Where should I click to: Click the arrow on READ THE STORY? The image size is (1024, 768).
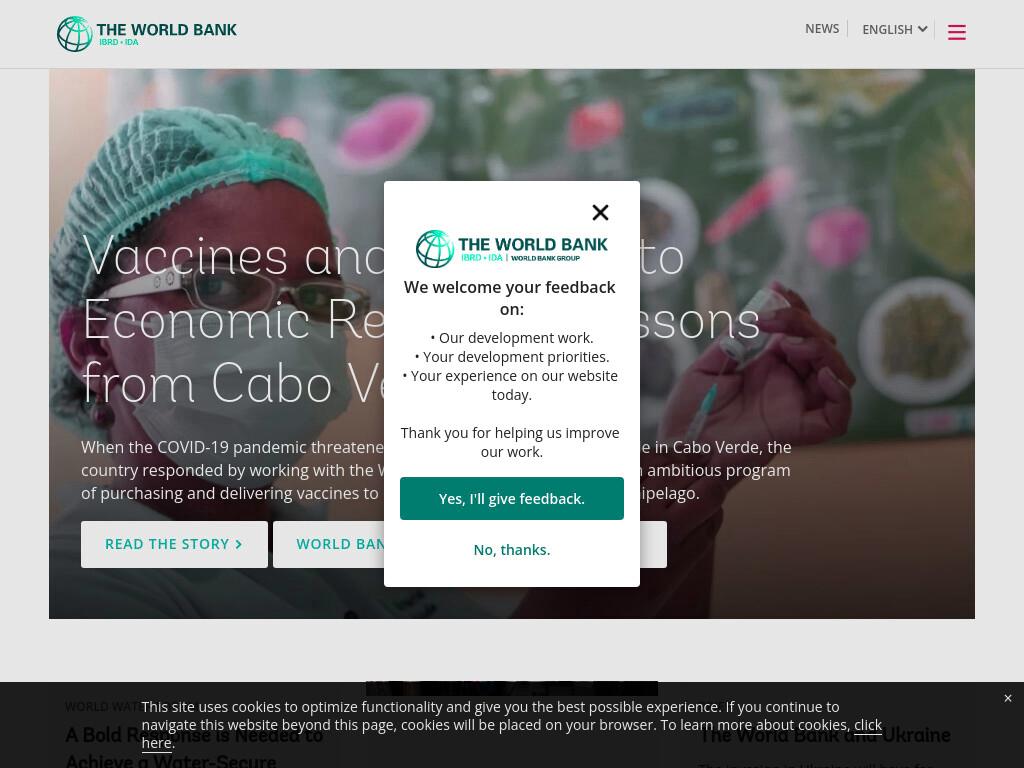[x=238, y=544]
